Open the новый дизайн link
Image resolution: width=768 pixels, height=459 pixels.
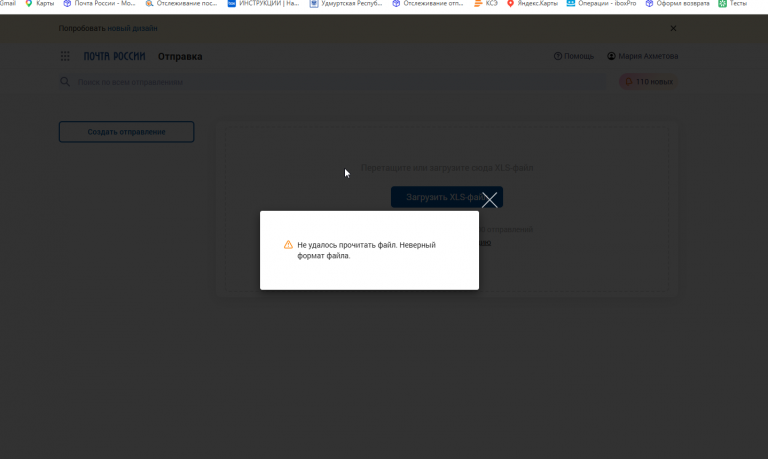(132, 28)
